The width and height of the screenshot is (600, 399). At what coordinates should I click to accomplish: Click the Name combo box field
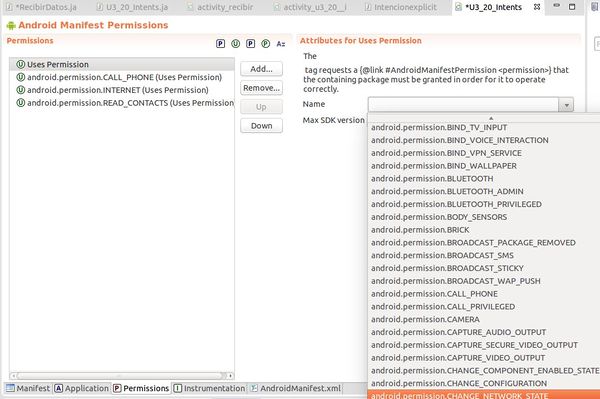463,104
